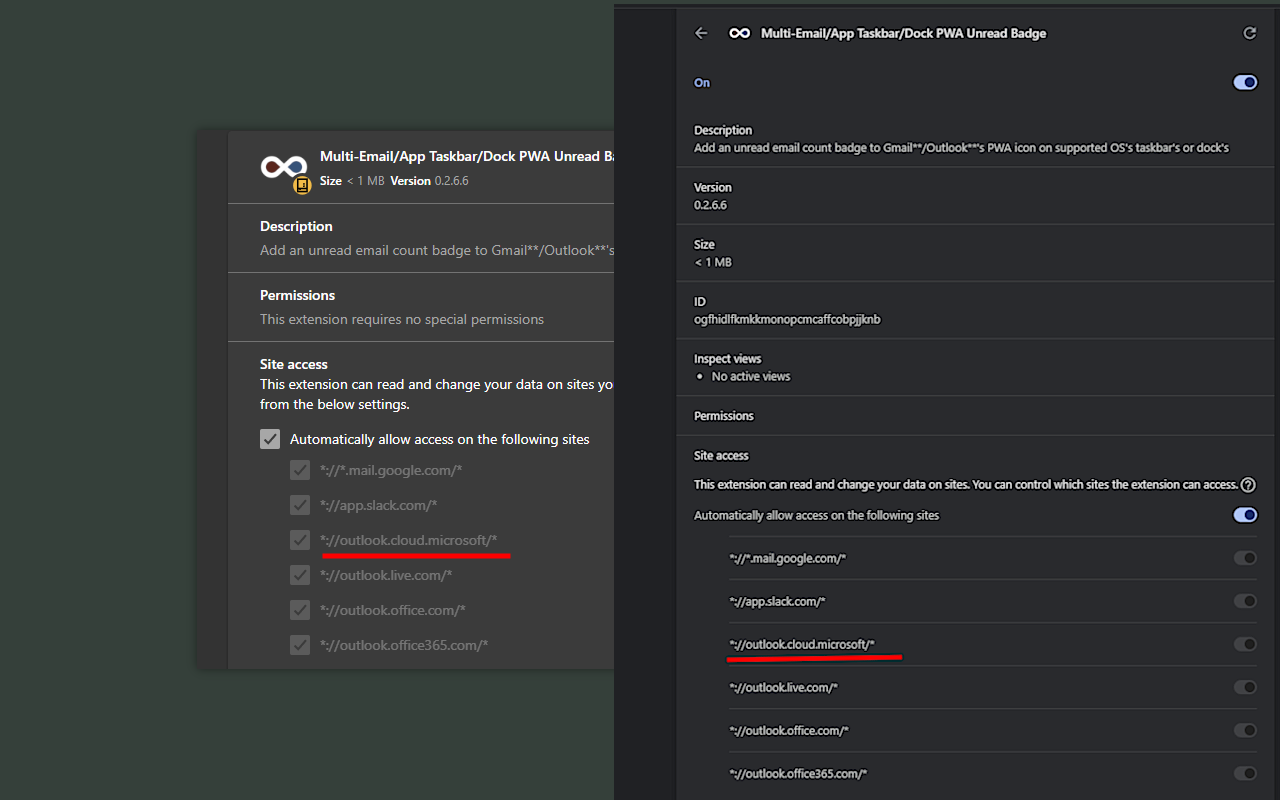Screen dimensions: 1280x800
Task: Go back using the arrow beside the extension title
Action: (701, 33)
